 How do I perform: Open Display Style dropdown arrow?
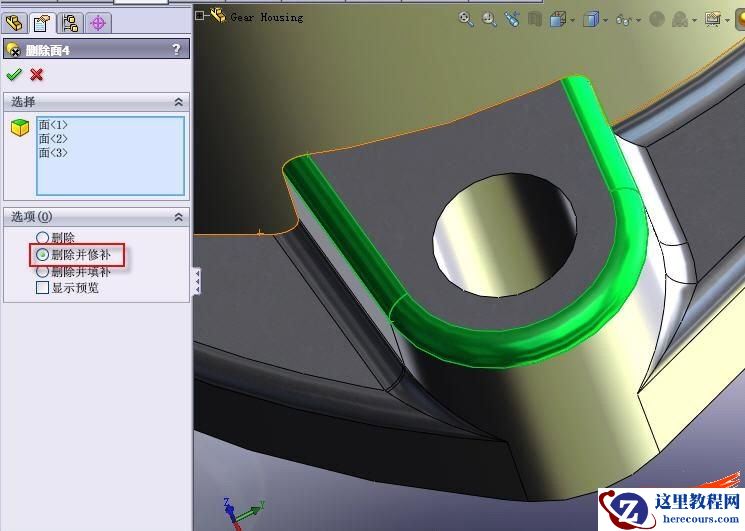tap(605, 20)
